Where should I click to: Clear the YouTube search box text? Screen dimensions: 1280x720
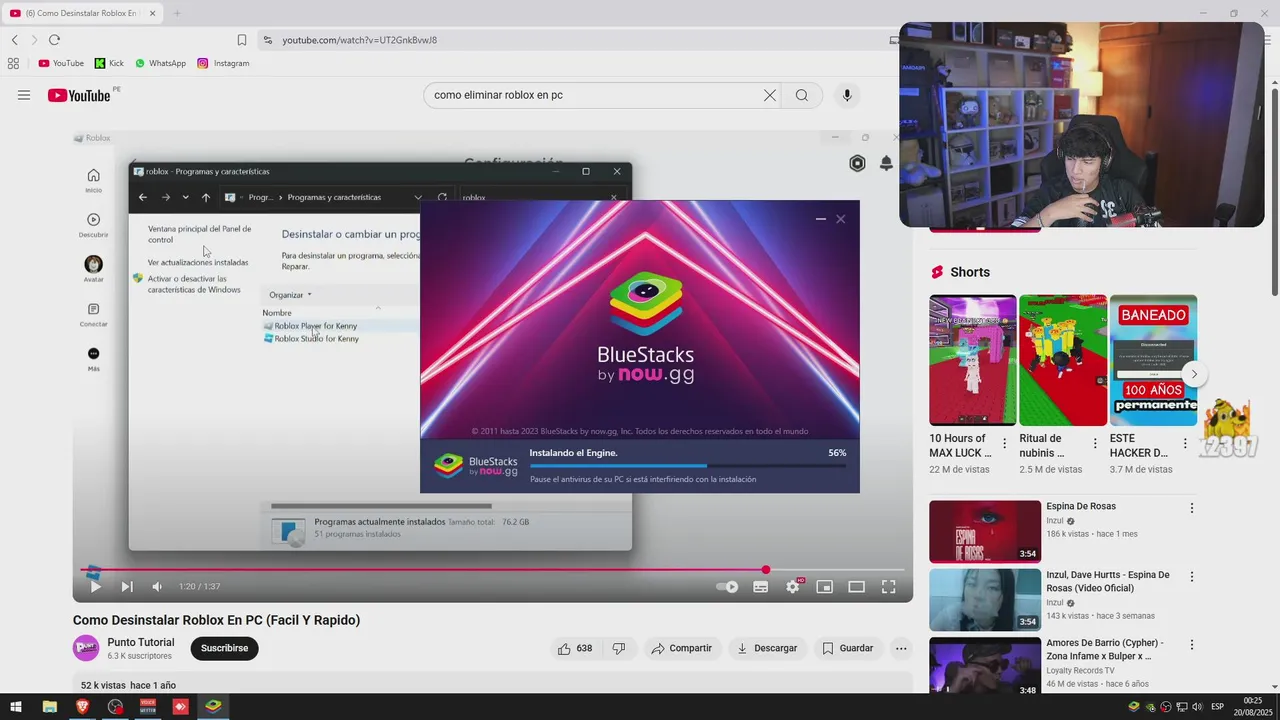pyautogui.click(x=770, y=95)
